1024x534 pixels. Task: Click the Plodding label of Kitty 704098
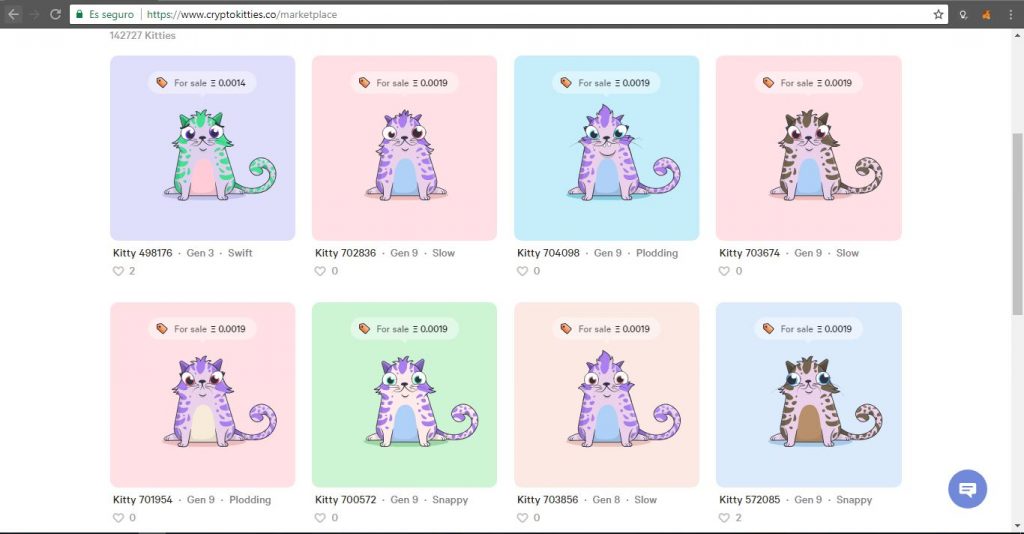pos(657,253)
